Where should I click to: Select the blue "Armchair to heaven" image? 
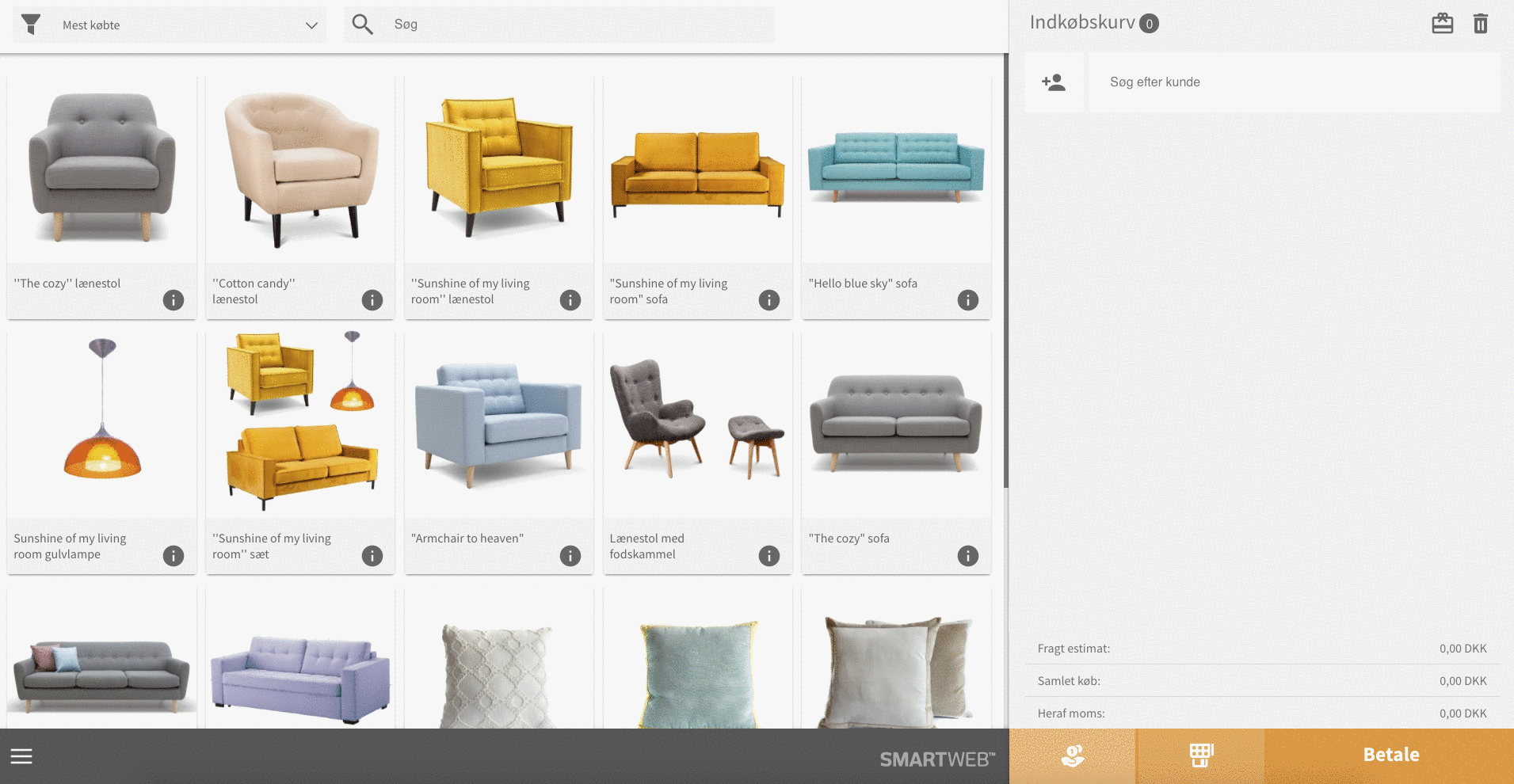[499, 424]
